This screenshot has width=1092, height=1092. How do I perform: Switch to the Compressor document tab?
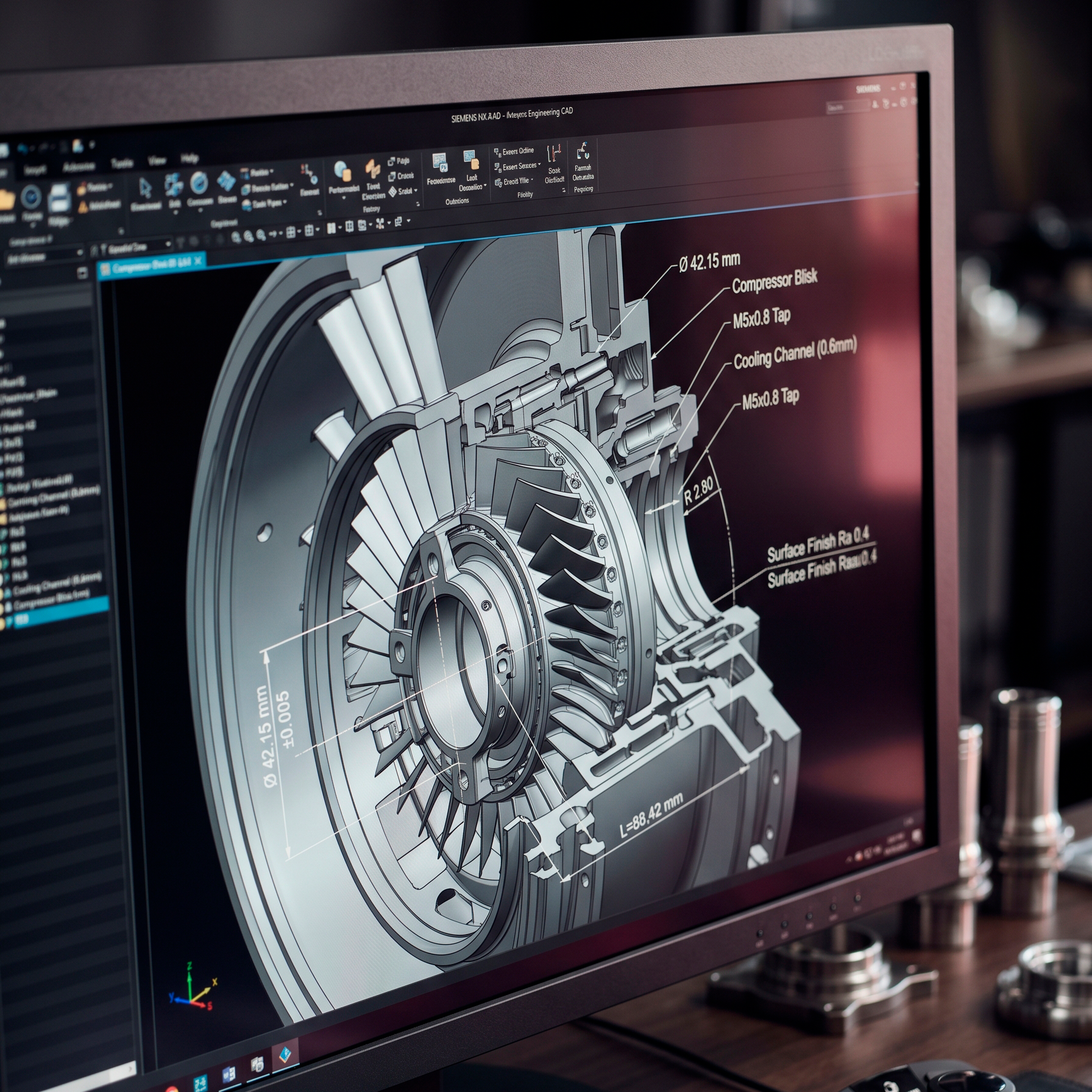[x=152, y=265]
